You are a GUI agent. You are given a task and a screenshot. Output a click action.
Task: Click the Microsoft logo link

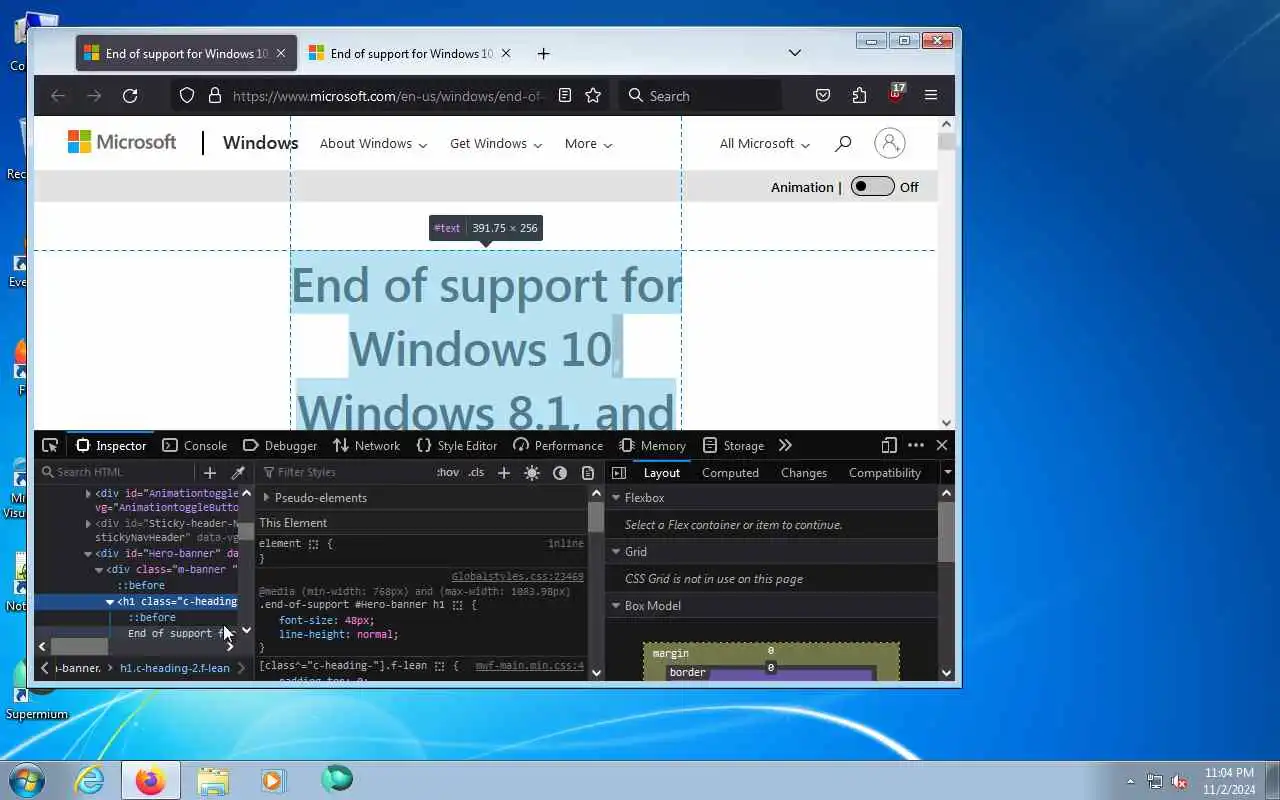[122, 143]
